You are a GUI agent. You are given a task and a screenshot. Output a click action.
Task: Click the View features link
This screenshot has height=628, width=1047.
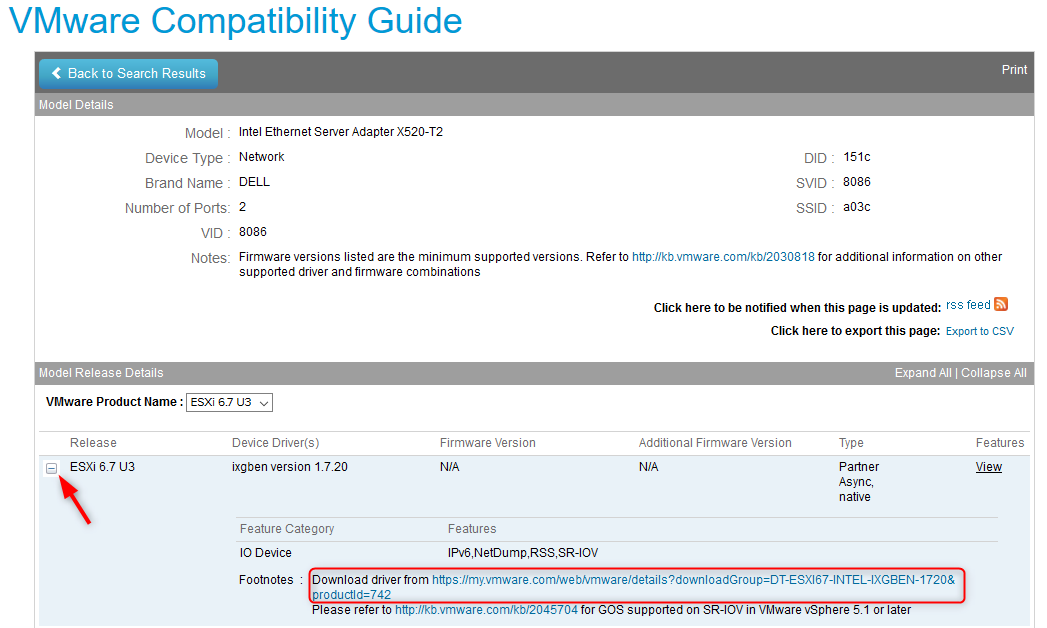tap(988, 467)
